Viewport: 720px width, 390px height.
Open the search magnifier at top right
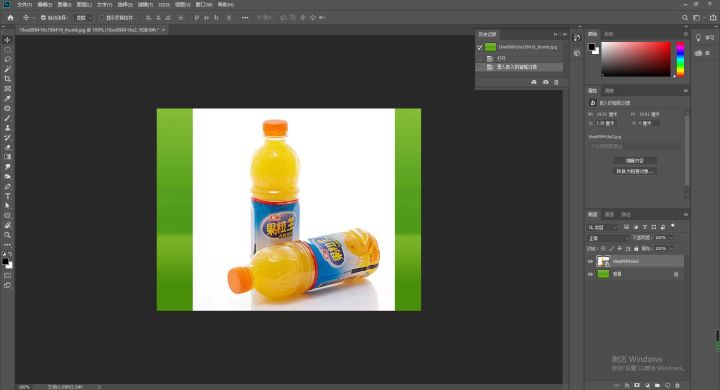pyautogui.click(x=685, y=17)
